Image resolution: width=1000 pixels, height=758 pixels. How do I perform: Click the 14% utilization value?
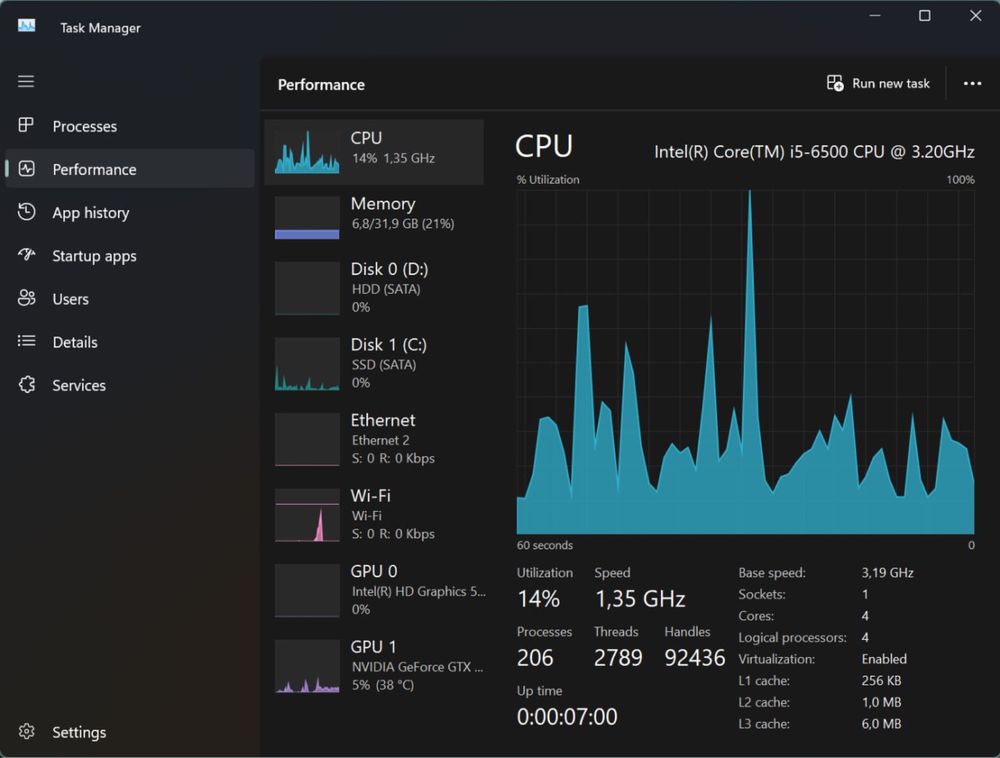538,599
